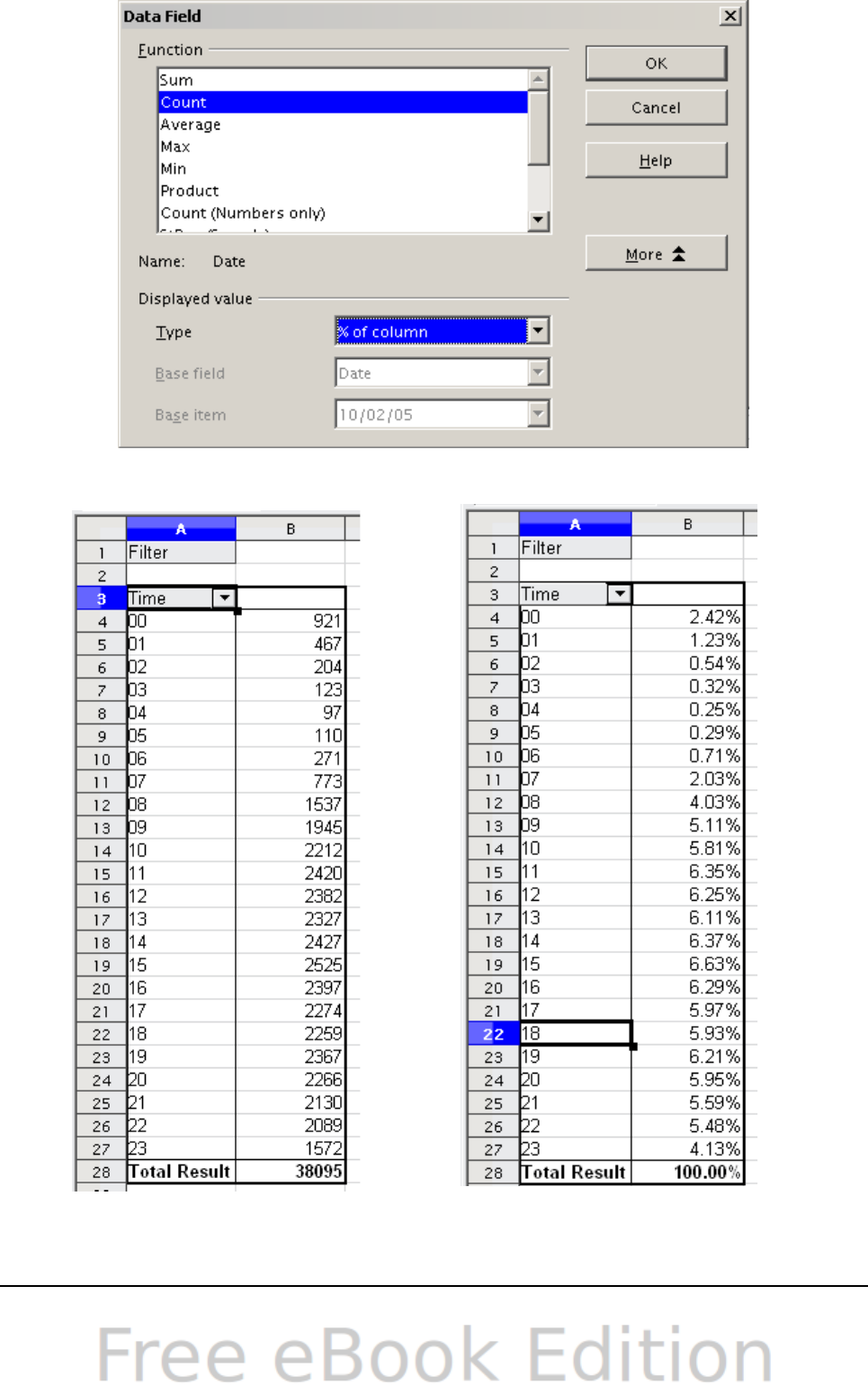868x1385 pixels.
Task: Click the Filter cell in right sheet
Action: (x=575, y=547)
